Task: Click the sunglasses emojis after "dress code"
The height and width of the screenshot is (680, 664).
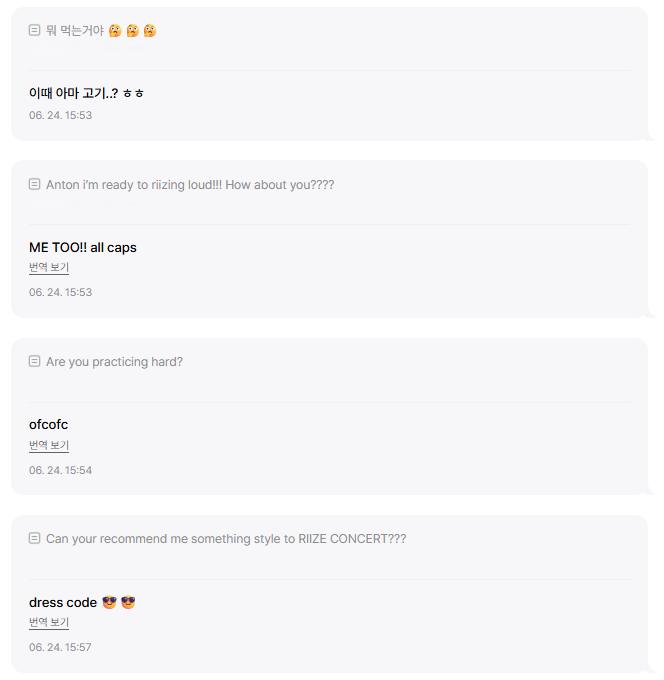Action: [119, 603]
